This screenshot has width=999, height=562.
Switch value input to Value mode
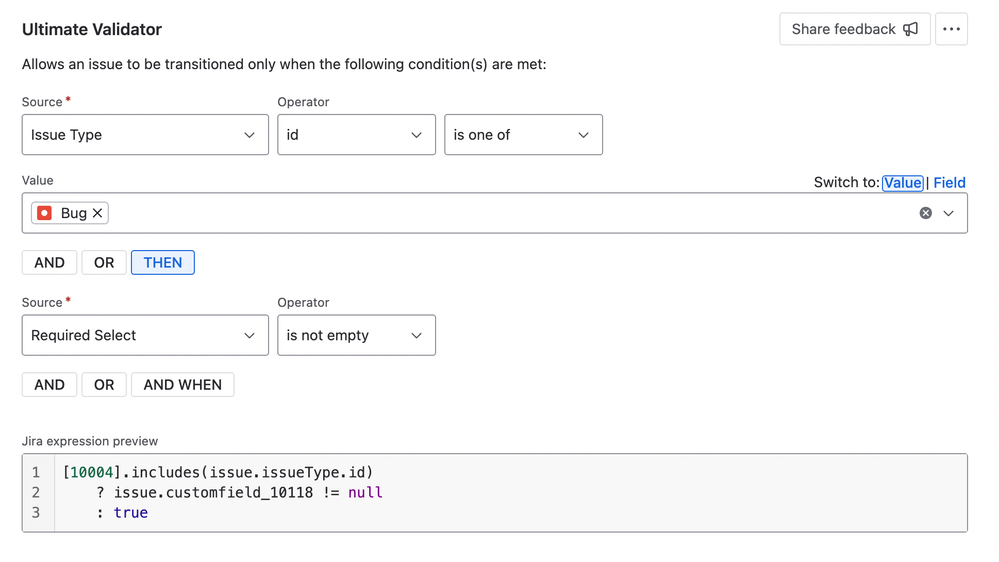902,182
